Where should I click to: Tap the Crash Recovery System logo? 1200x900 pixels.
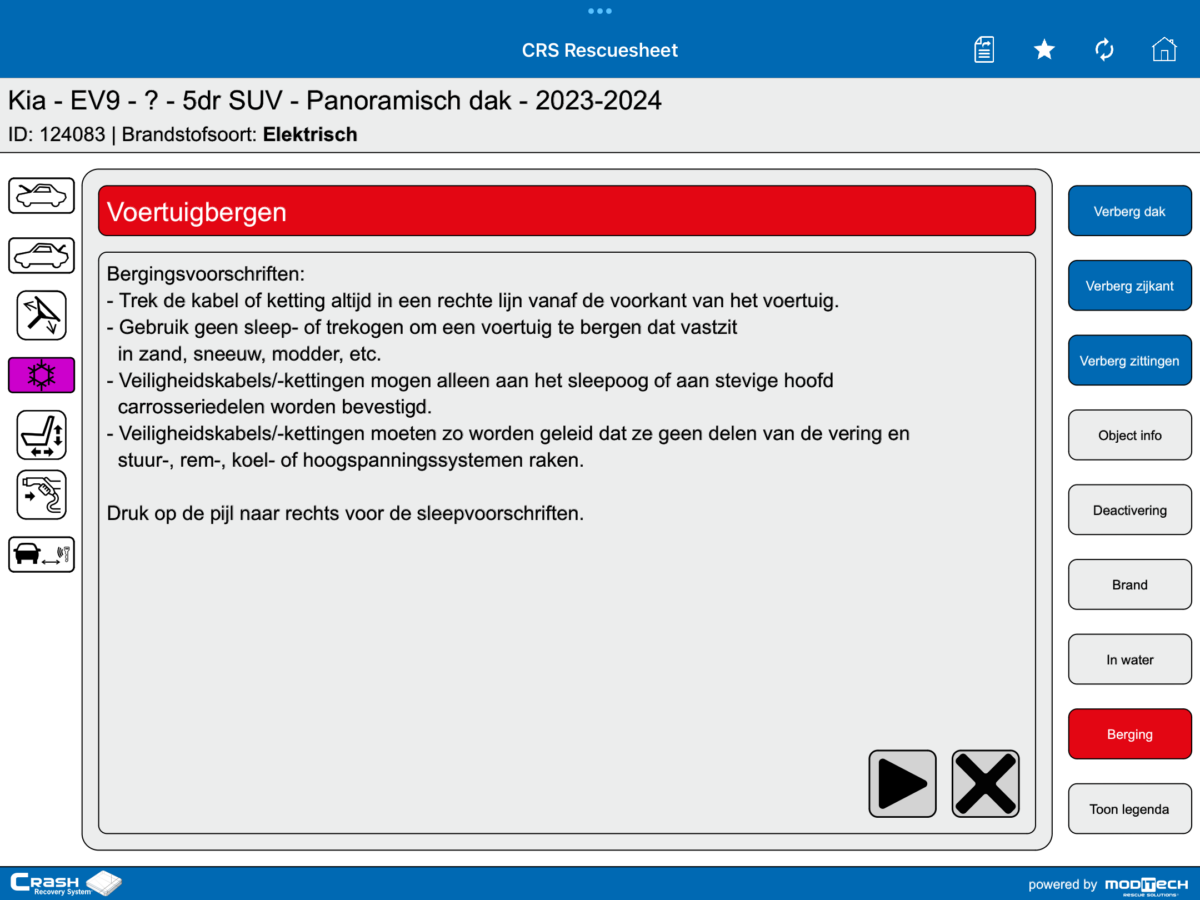[x=65, y=883]
